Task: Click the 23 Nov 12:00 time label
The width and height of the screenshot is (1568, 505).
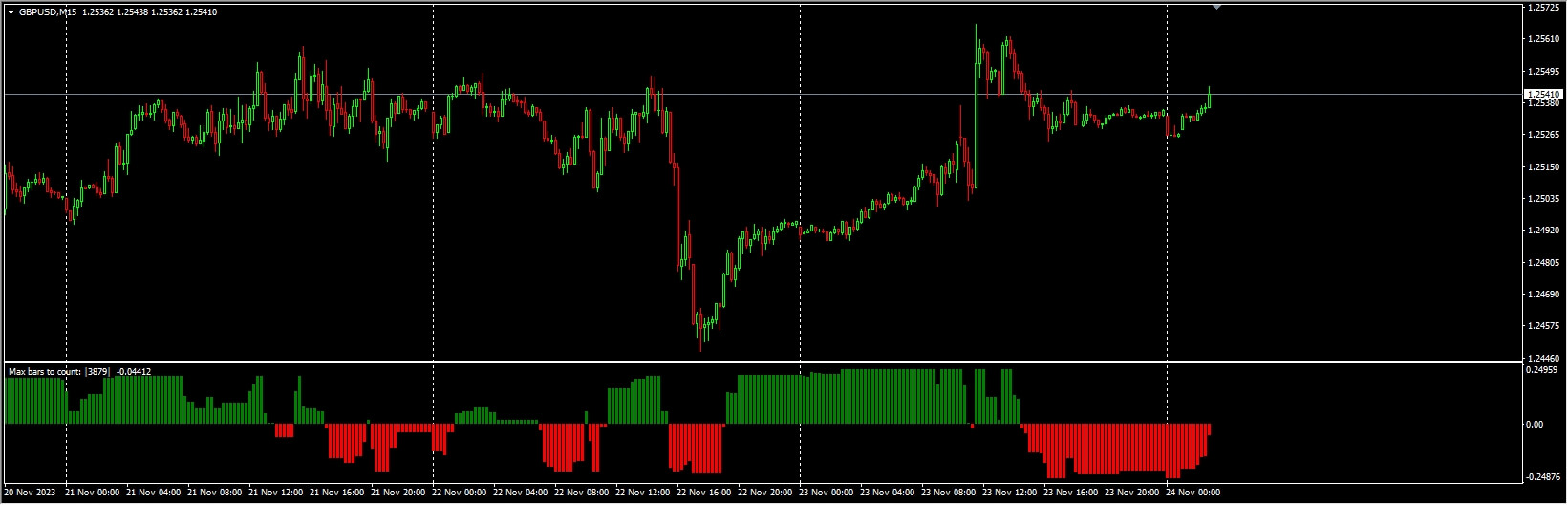Action: (1011, 494)
